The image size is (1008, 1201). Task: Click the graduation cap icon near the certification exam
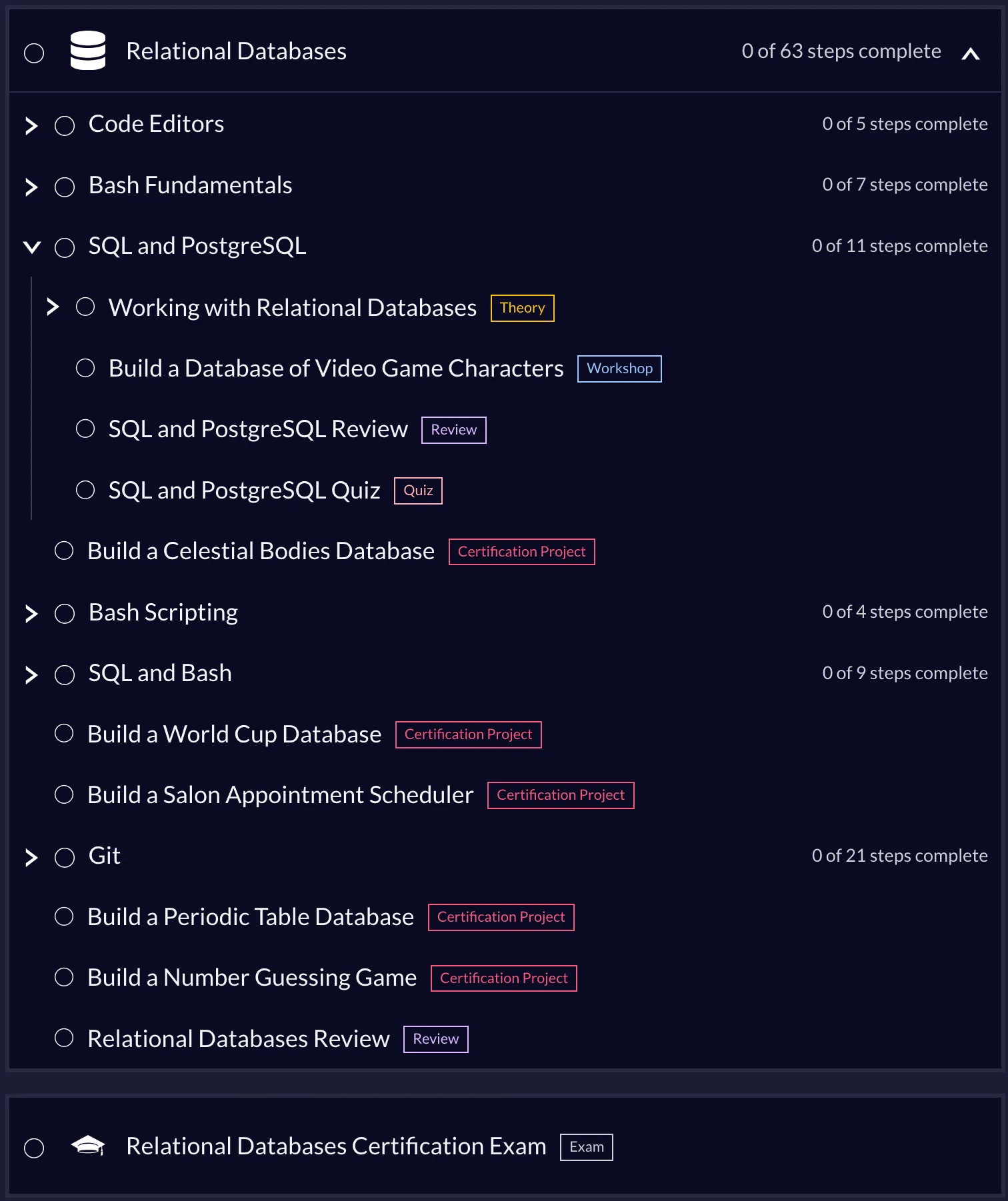(89, 1146)
